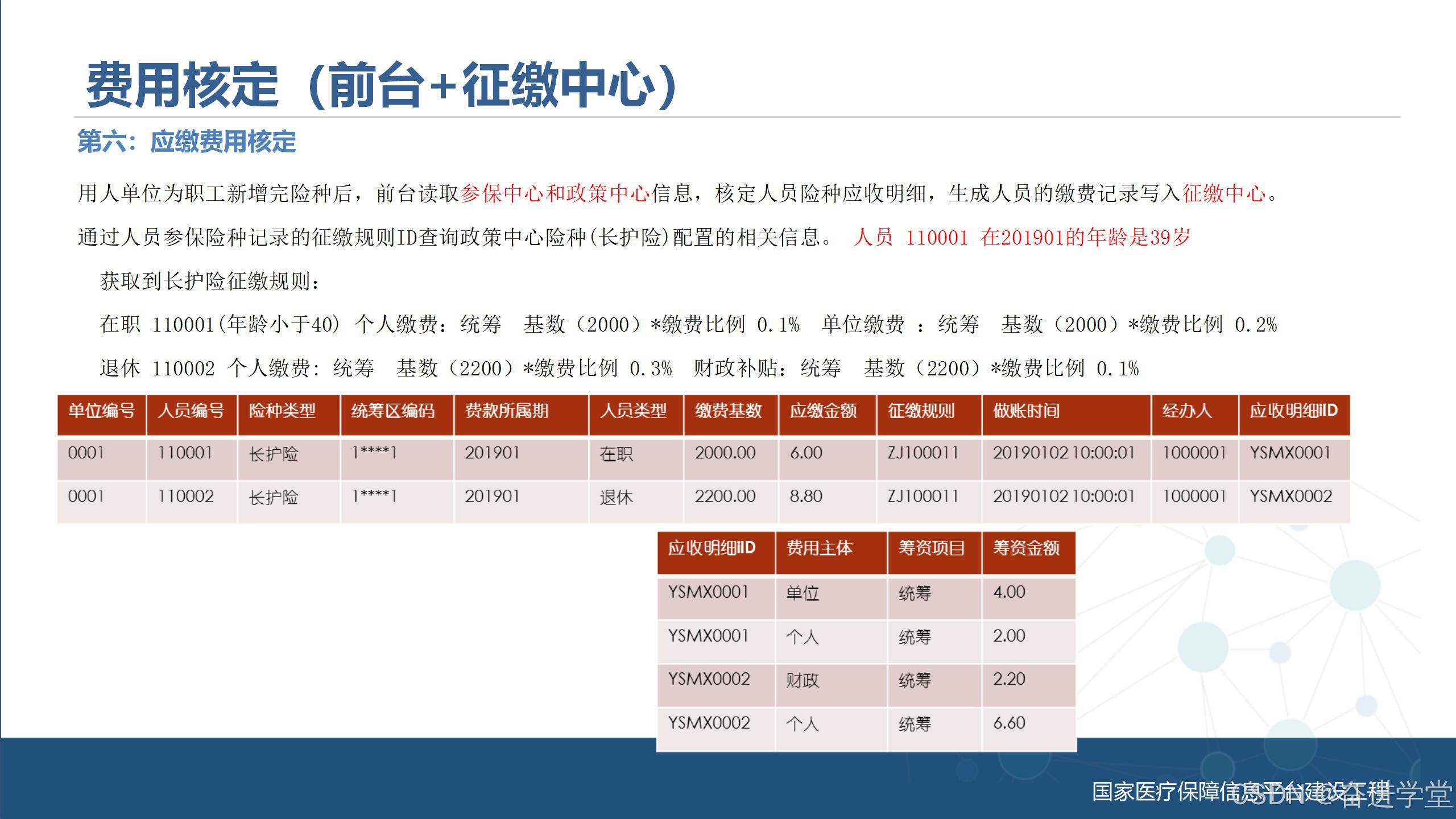The height and width of the screenshot is (819, 1456).
Task: Click the 费用主体 header in lower table
Action: [820, 549]
